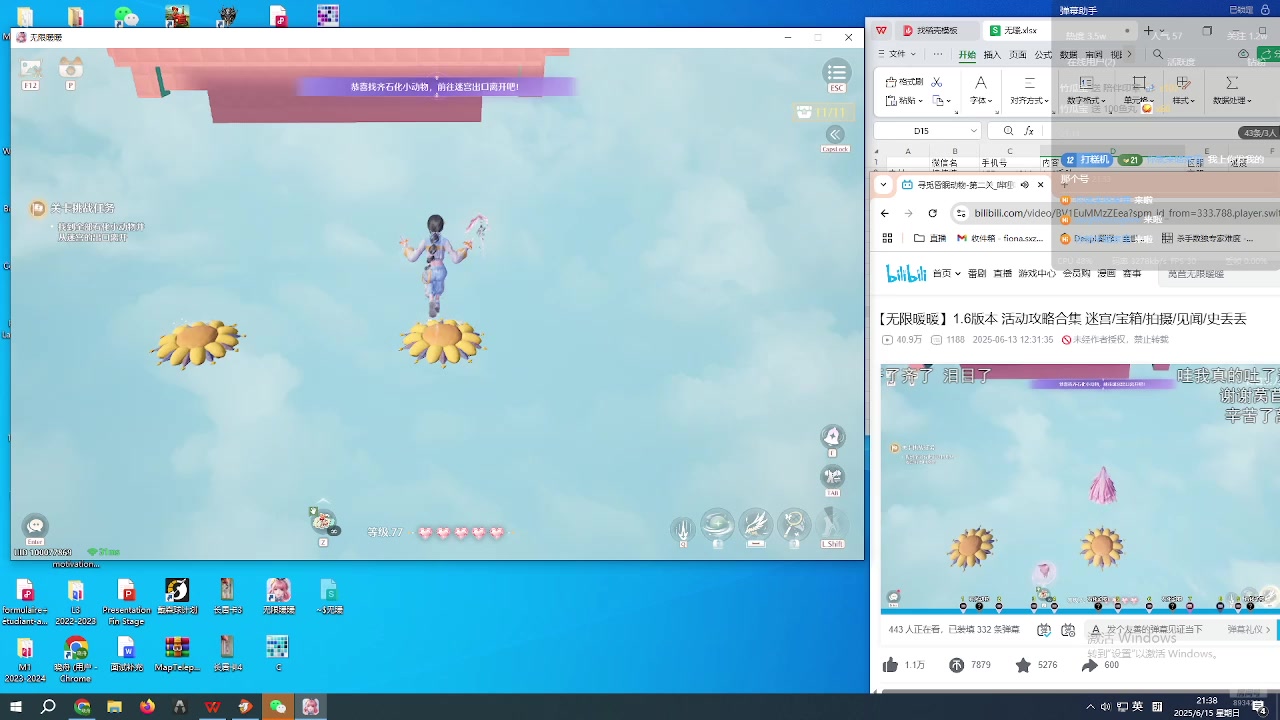Toggle the danmaku display switch icon
The width and height of the screenshot is (1280, 720).
[1044, 630]
